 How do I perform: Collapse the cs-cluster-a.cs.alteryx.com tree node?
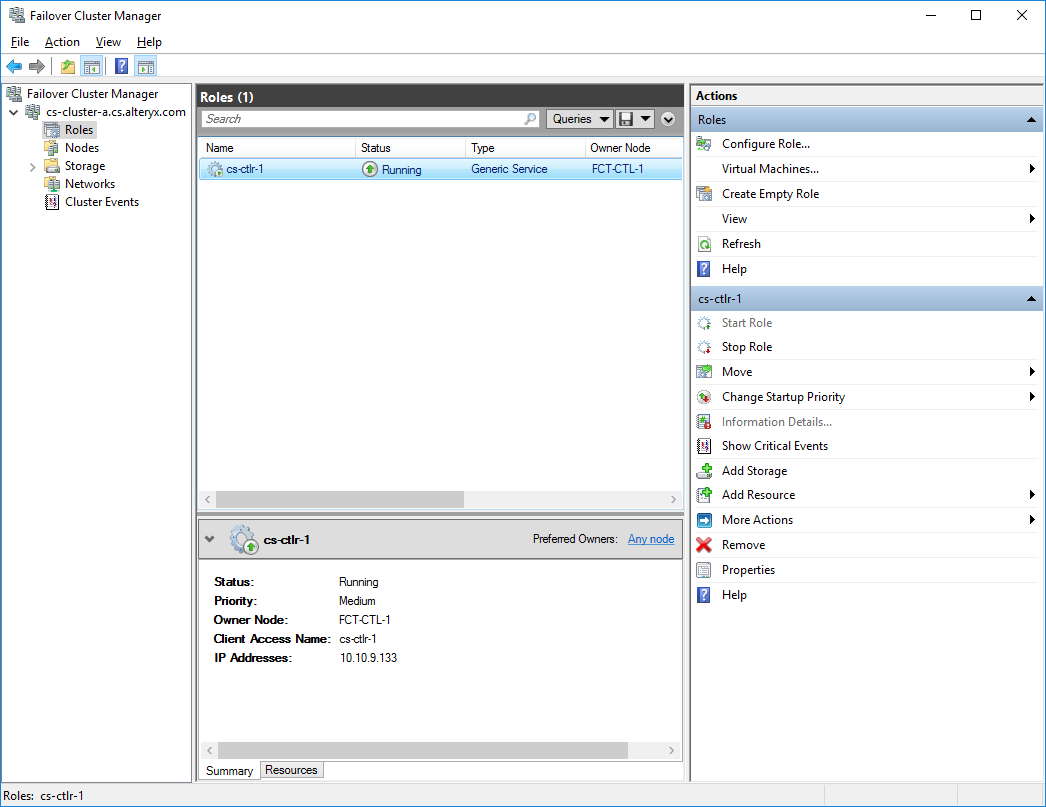[x=12, y=111]
